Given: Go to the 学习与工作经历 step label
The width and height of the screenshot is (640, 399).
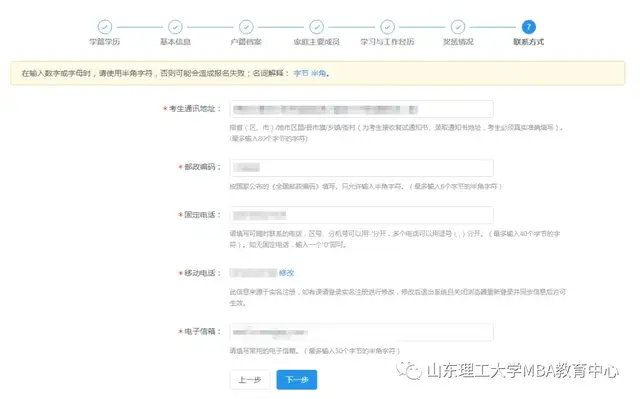Looking at the screenshot, I should (387, 42).
